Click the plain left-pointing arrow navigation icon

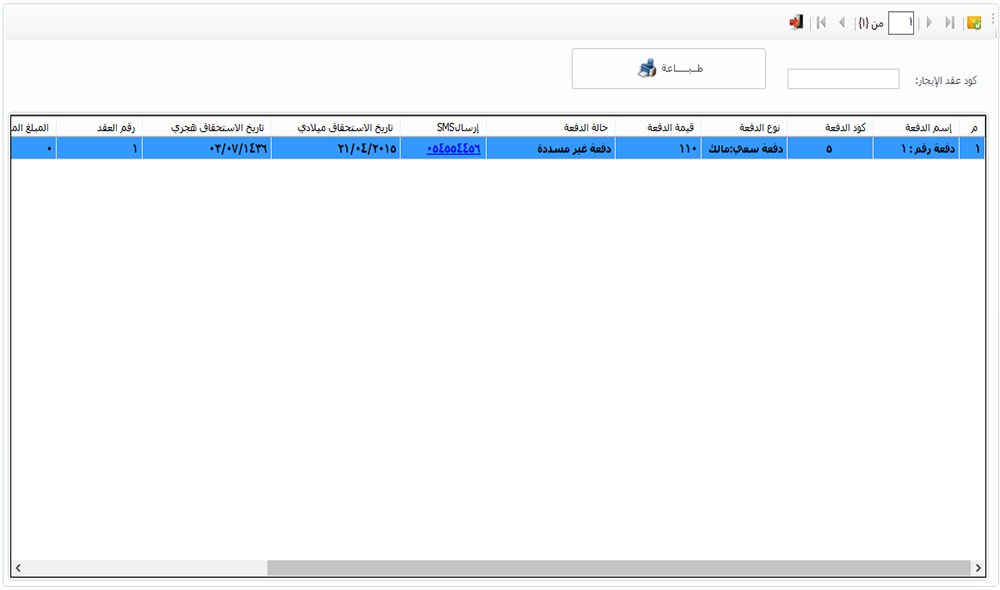click(x=842, y=23)
